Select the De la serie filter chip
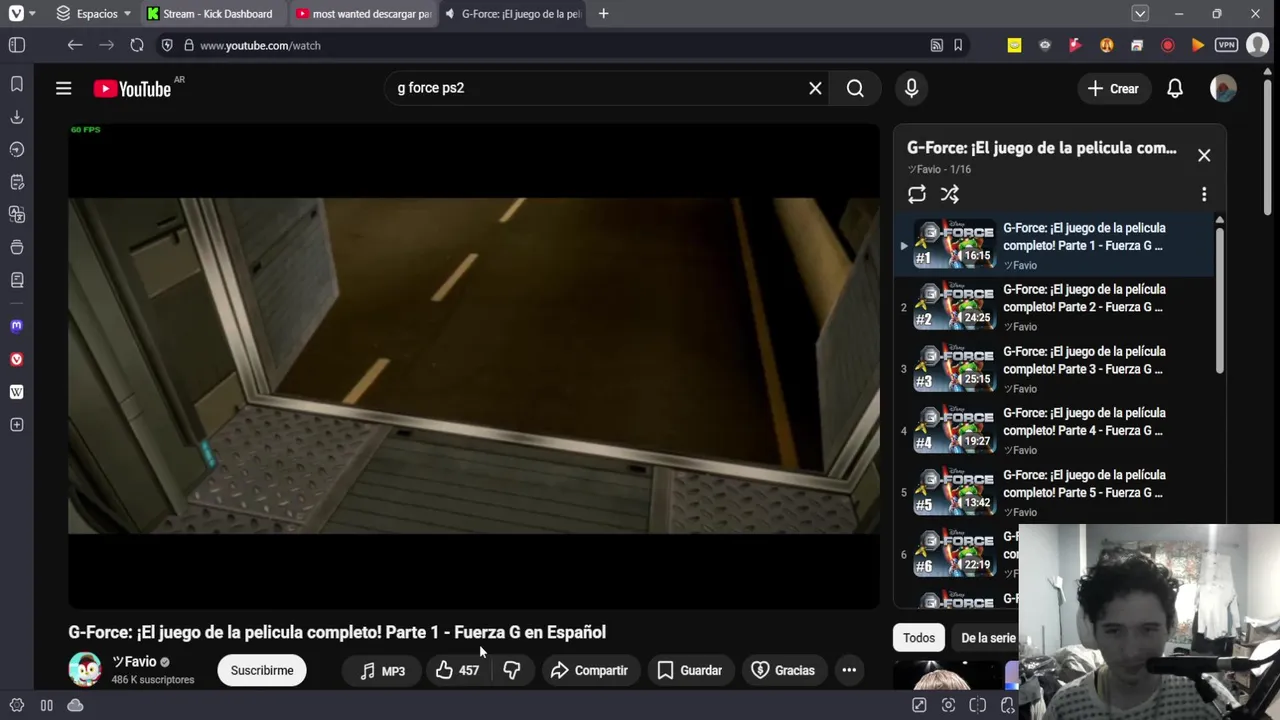This screenshot has width=1280, height=720. click(986, 638)
